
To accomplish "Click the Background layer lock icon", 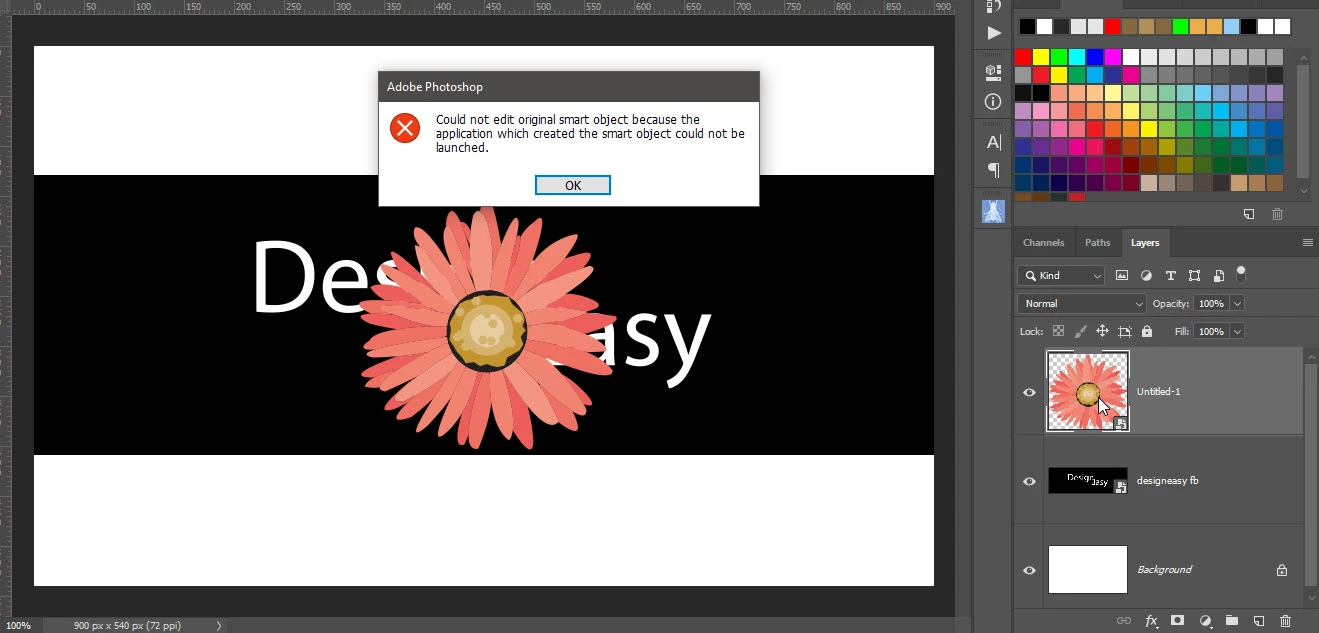I will pyautogui.click(x=1281, y=570).
